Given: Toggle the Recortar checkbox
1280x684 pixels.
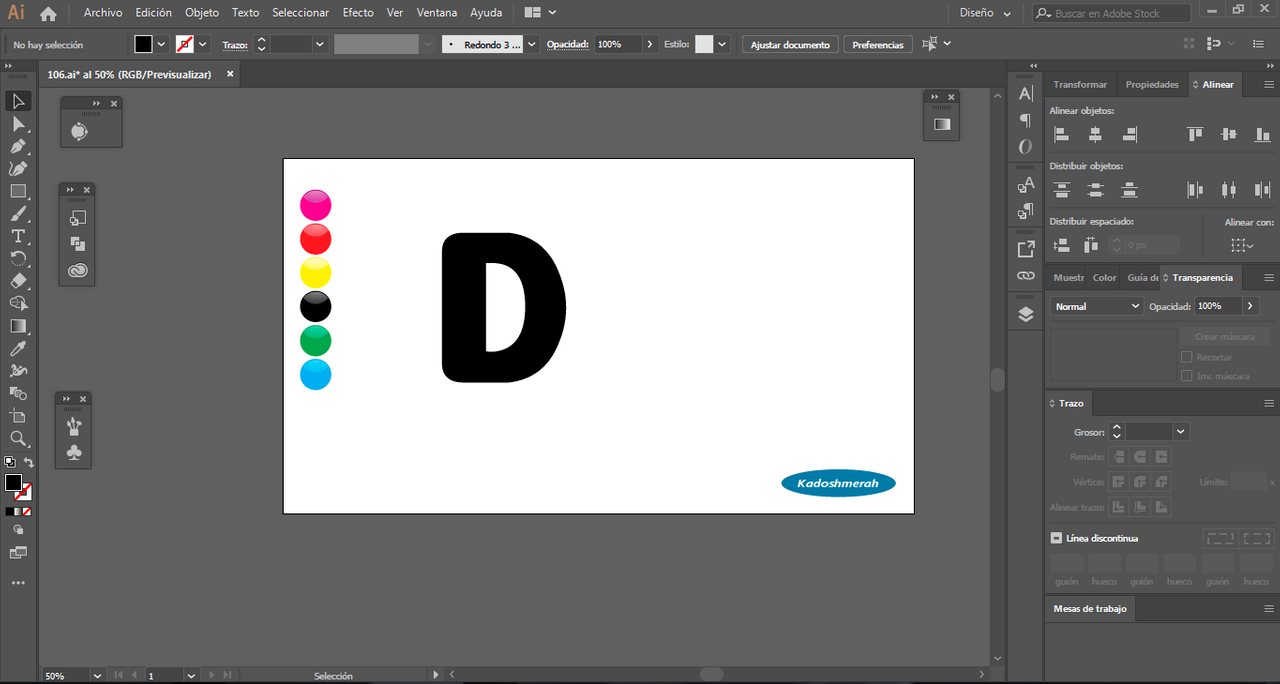Looking at the screenshot, I should (x=1187, y=357).
